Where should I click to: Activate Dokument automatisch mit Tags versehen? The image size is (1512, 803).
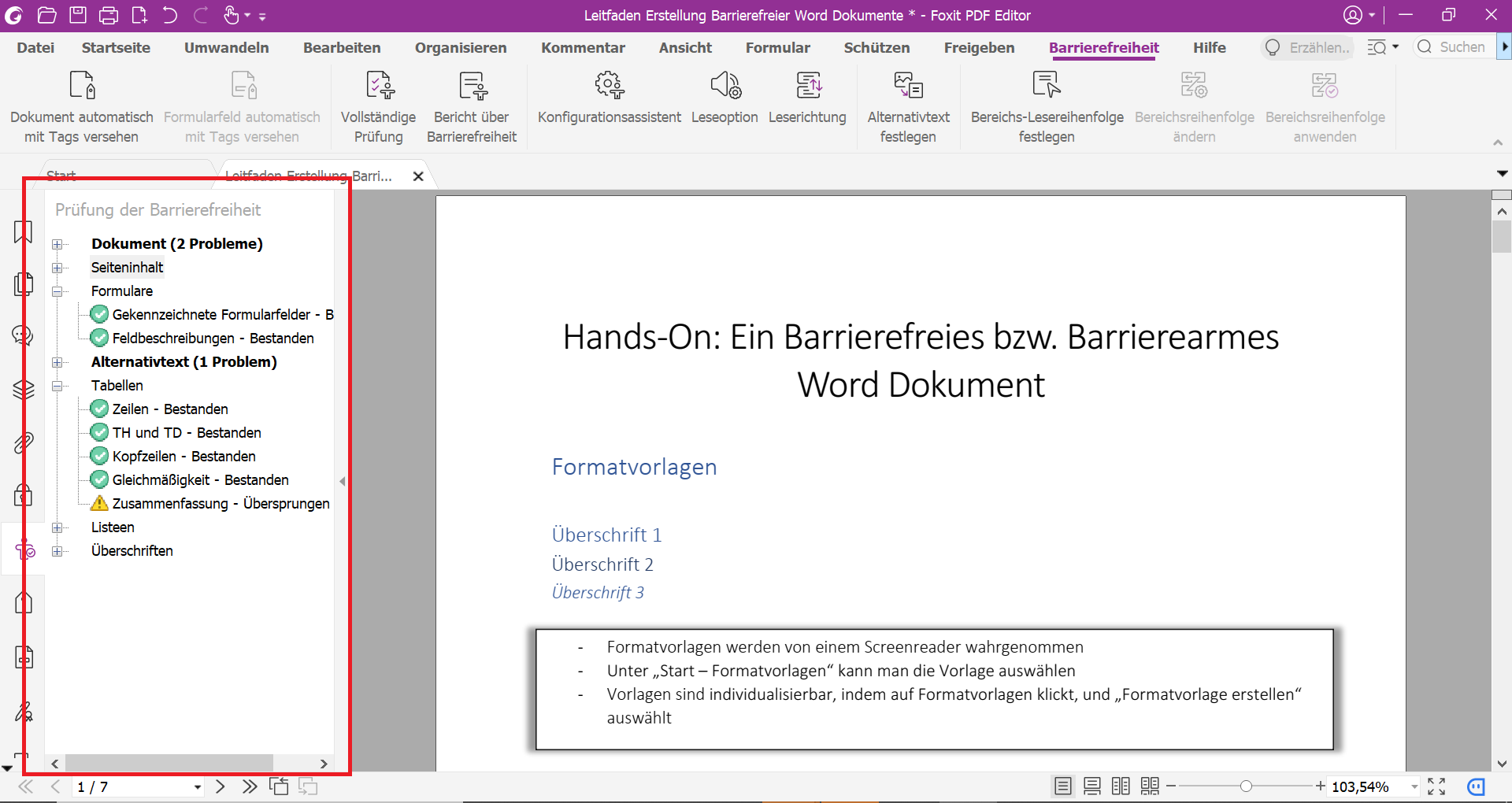(x=81, y=107)
